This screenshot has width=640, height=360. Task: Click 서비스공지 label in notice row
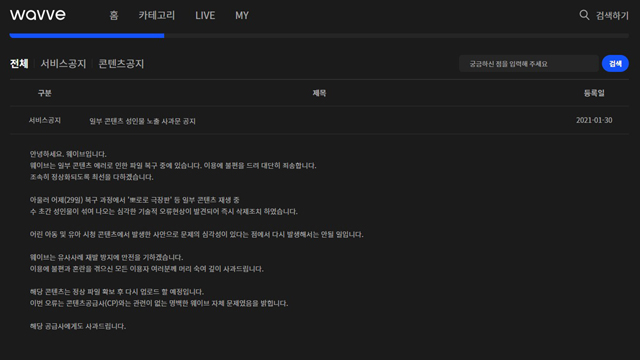click(44, 120)
